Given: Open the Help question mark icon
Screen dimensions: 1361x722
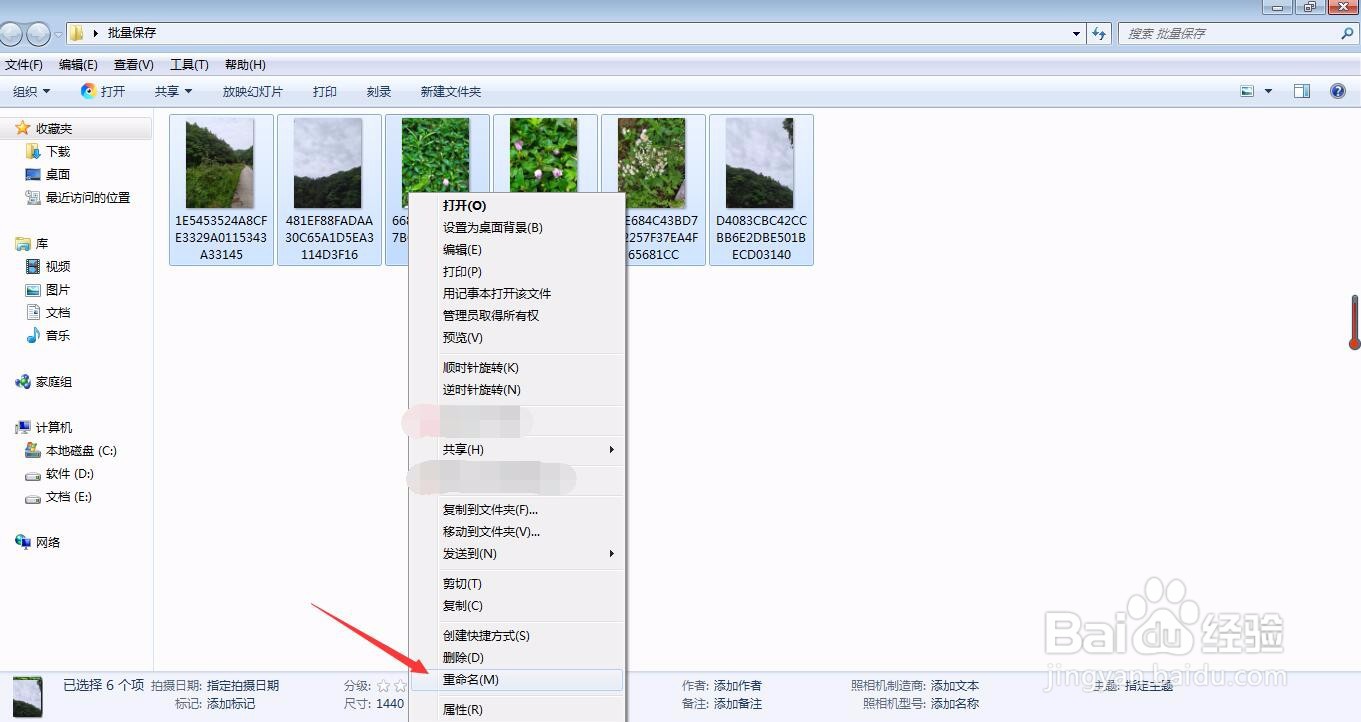Looking at the screenshot, I should 1338,91.
